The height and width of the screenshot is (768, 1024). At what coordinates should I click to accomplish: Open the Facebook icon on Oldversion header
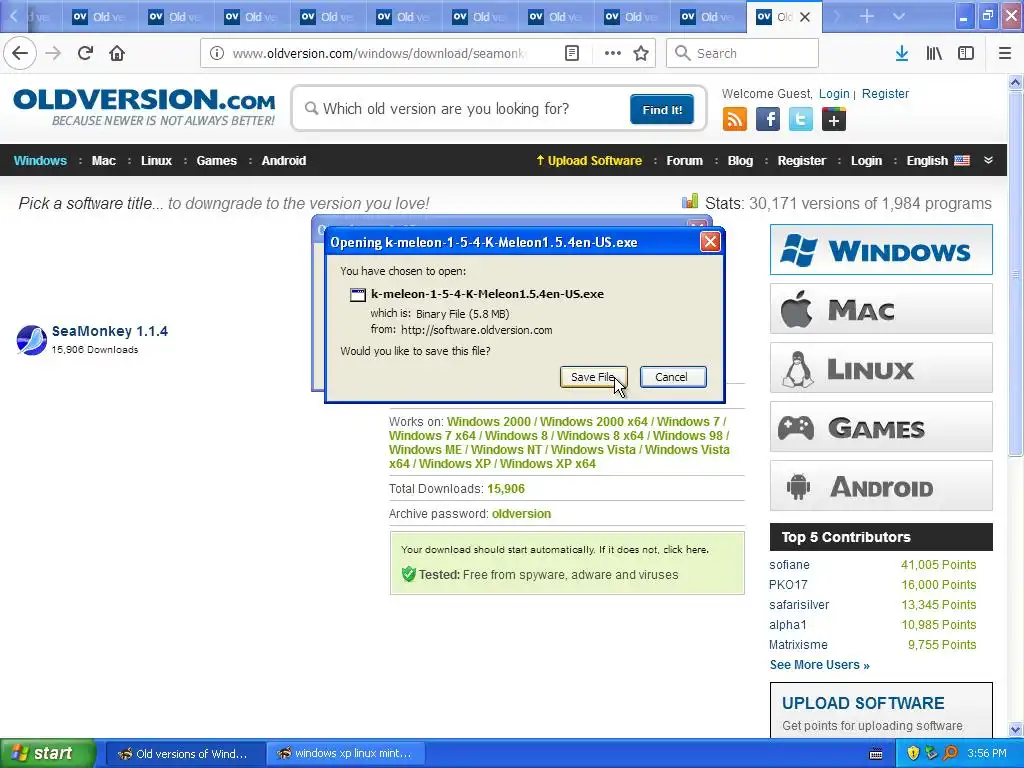click(x=768, y=120)
